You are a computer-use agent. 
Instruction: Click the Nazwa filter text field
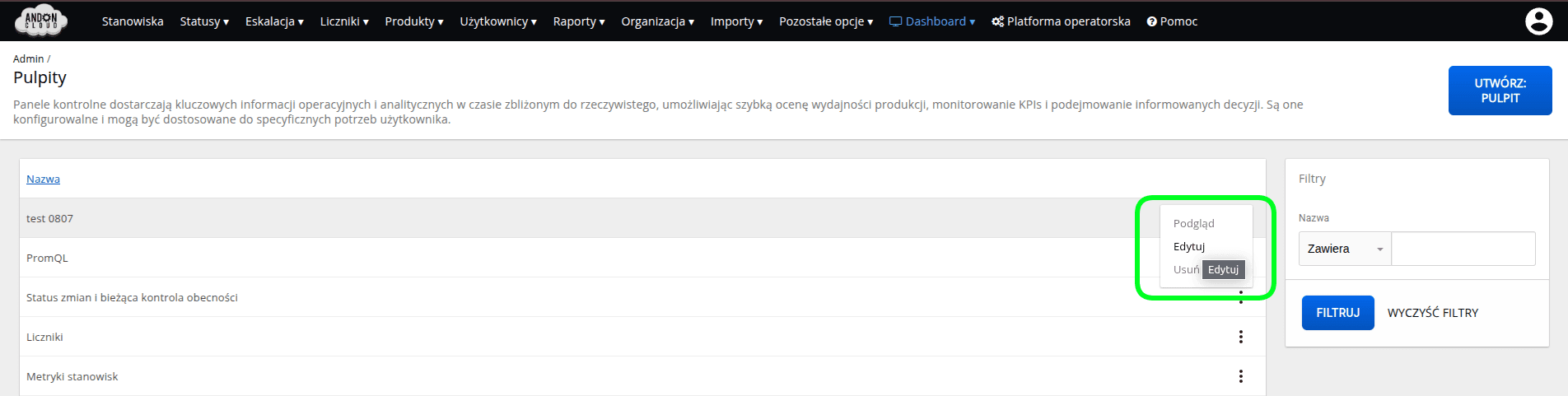1463,249
